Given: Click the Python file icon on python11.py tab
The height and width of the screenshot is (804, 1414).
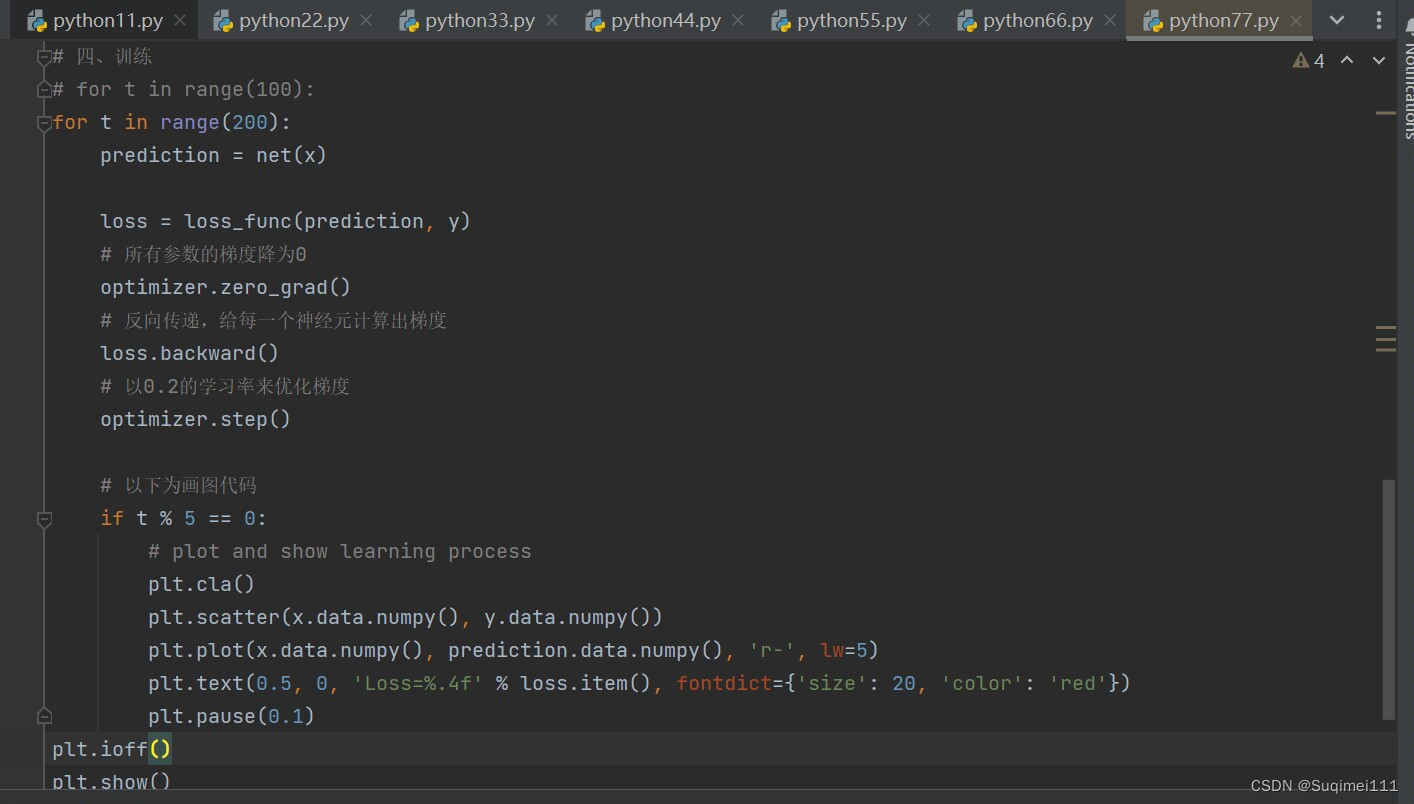Looking at the screenshot, I should pos(37,21).
